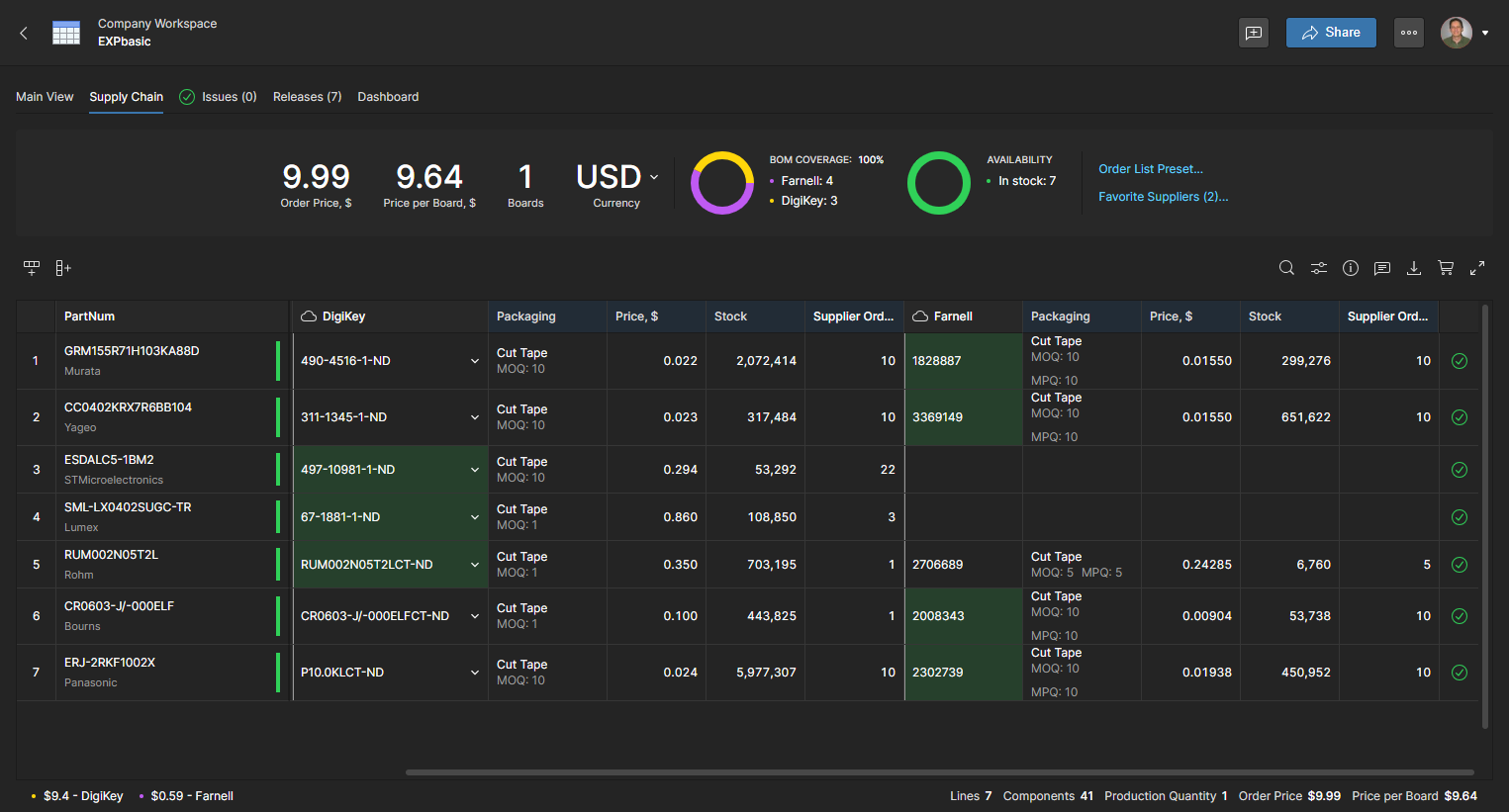
Task: Toggle the green status check on row 1
Action: 1460,361
